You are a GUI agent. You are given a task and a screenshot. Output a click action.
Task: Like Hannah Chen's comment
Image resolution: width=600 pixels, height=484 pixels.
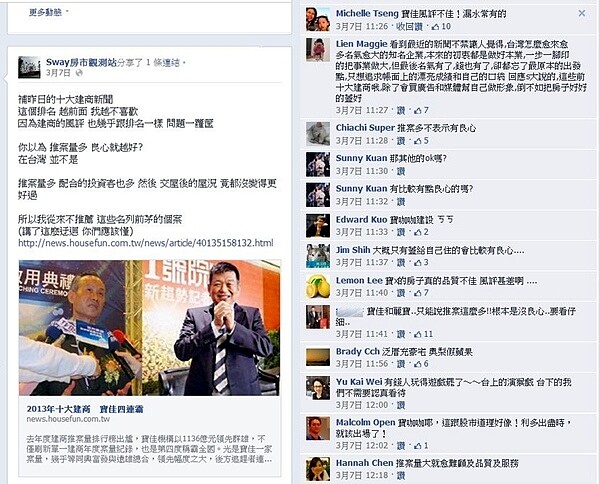pyautogui.click(x=401, y=475)
